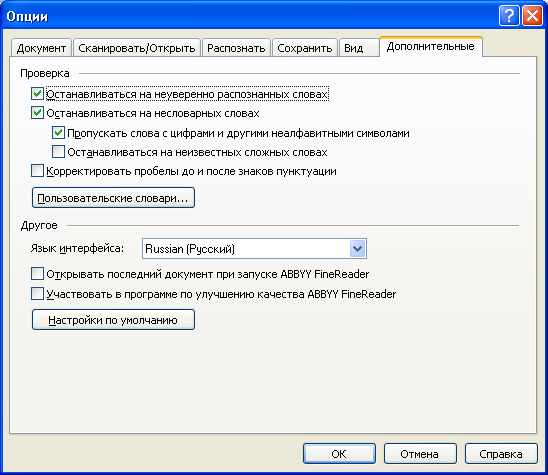Toggle Останавливаться на несловарных словах checkbox
The width and height of the screenshot is (548, 475).
tap(37, 113)
